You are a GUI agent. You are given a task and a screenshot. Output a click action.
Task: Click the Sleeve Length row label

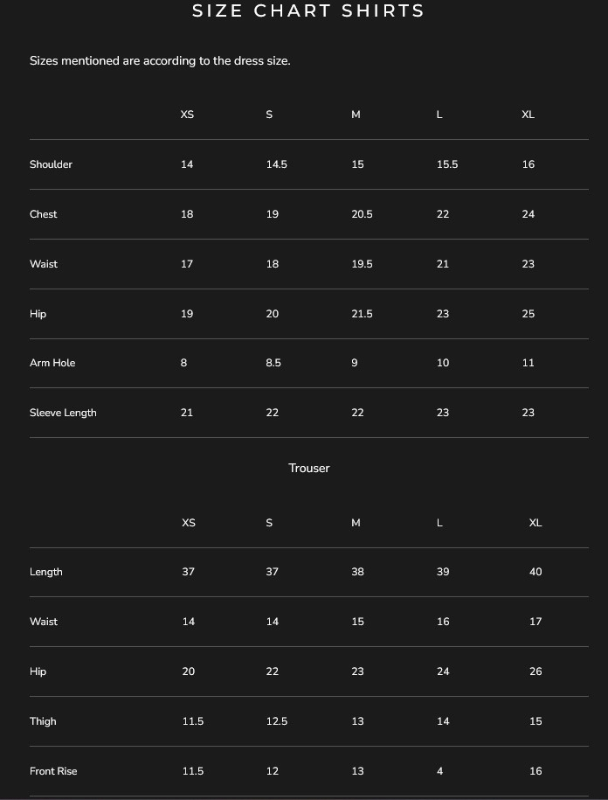point(63,413)
